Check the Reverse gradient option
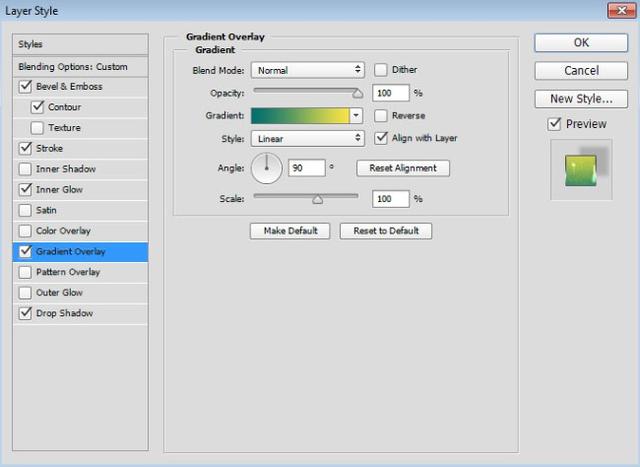This screenshot has width=640, height=467. point(381,116)
